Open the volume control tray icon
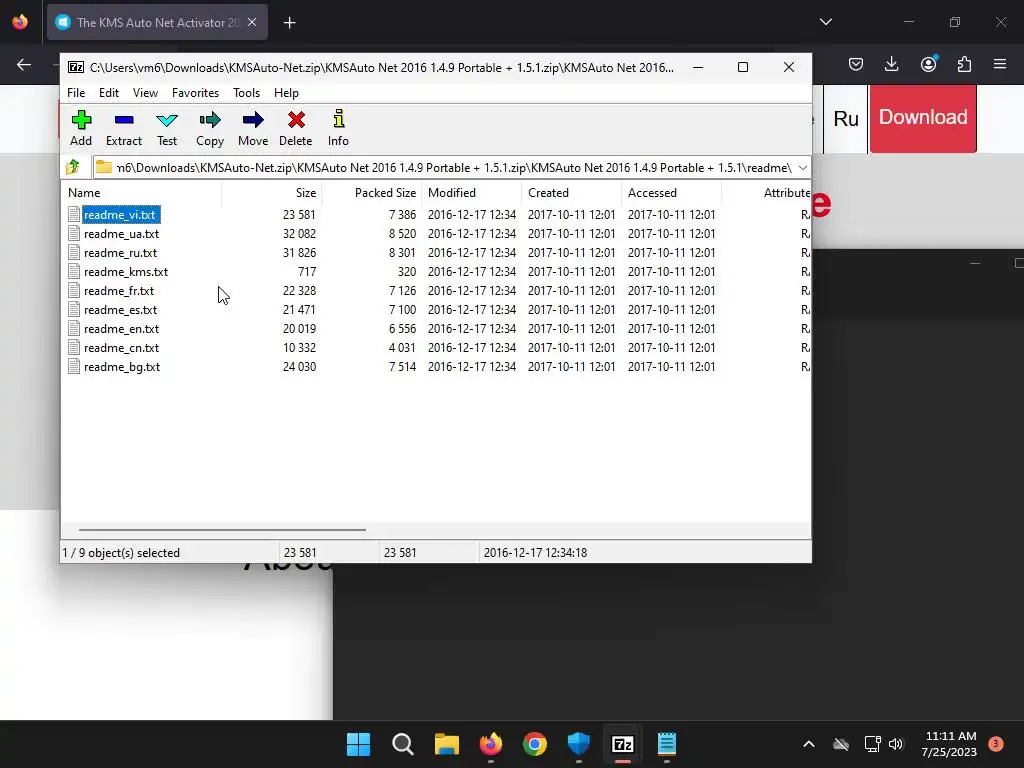Screen dimensions: 1024x768 point(896,744)
